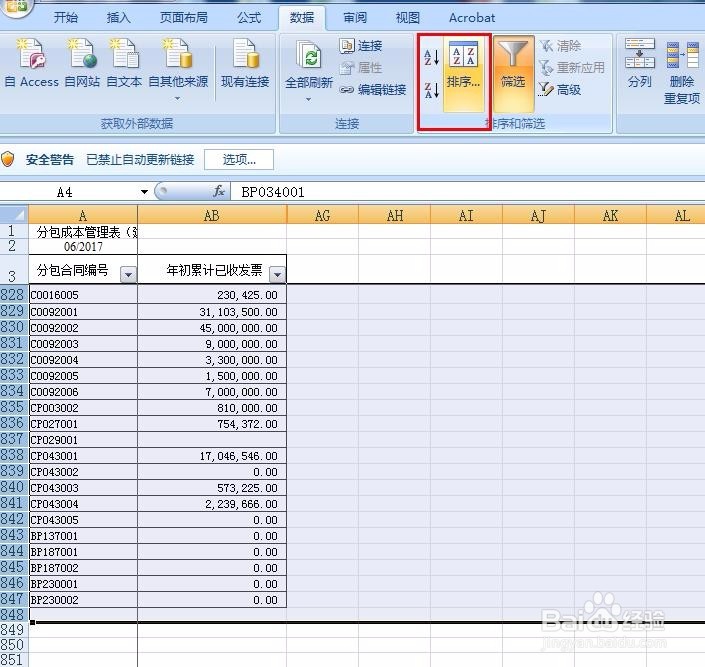The image size is (705, 667).
Task: Click cell containing BP230002
Action: click(83, 600)
